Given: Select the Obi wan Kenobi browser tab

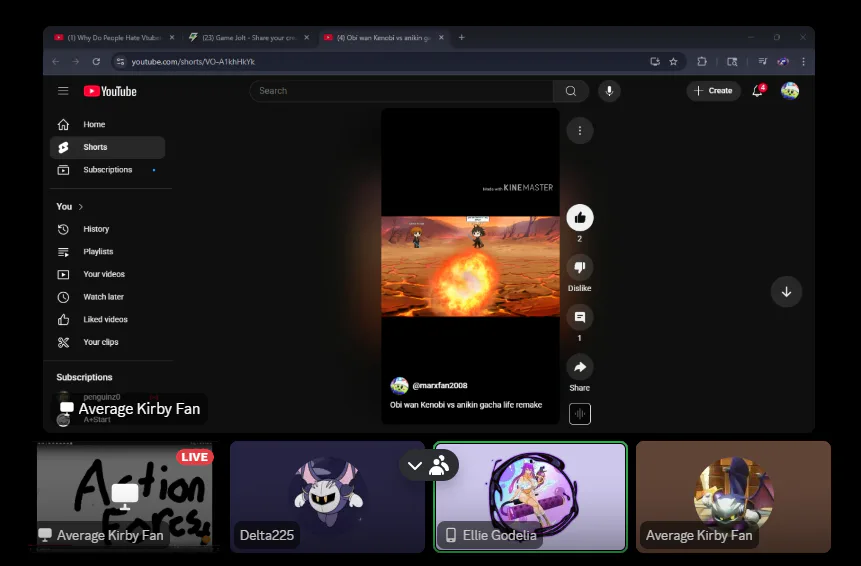Looking at the screenshot, I should pos(383,38).
